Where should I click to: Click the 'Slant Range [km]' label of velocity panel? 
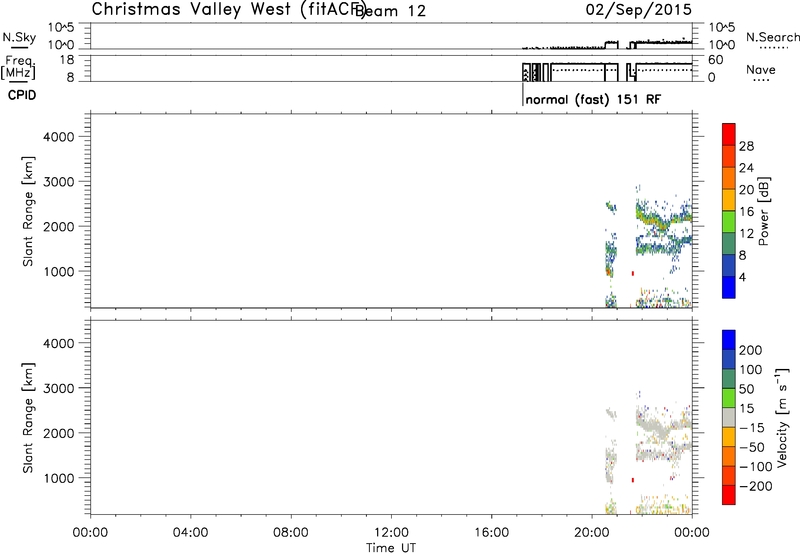coord(28,418)
